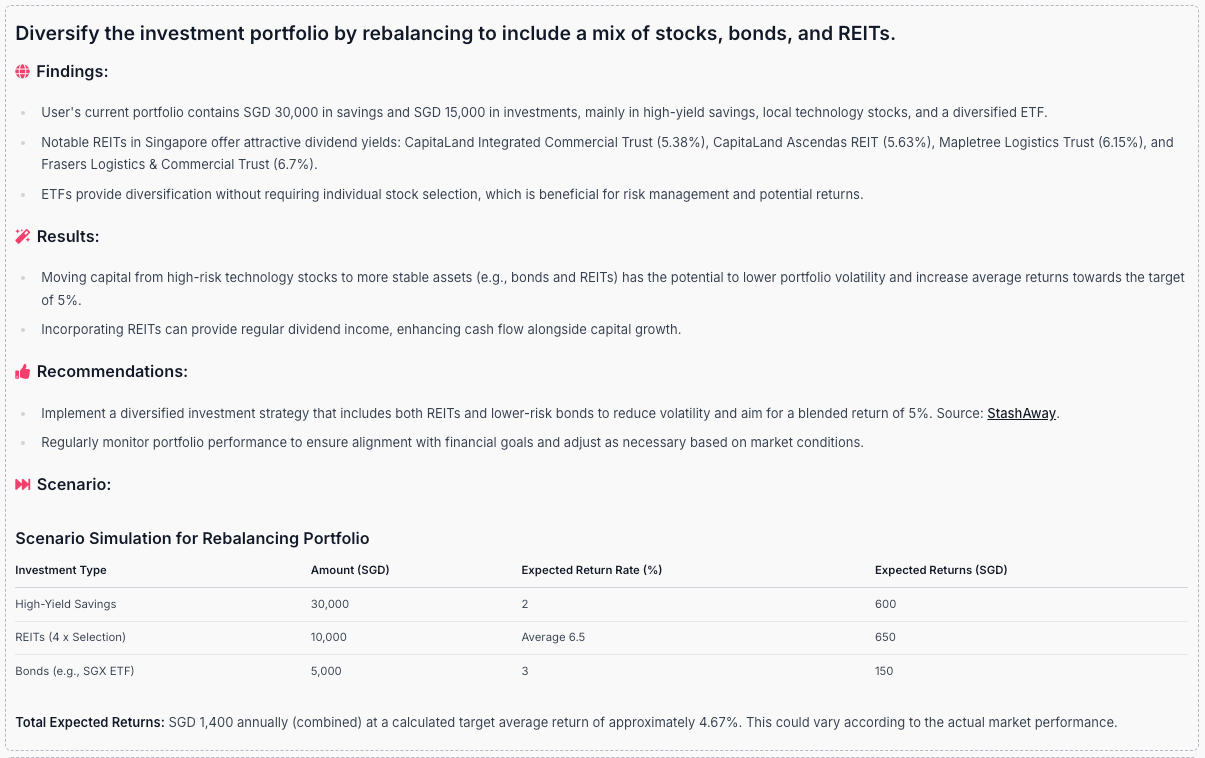Click the Scenario section heading
Image resolution: width=1205 pixels, height=758 pixels.
(74, 485)
